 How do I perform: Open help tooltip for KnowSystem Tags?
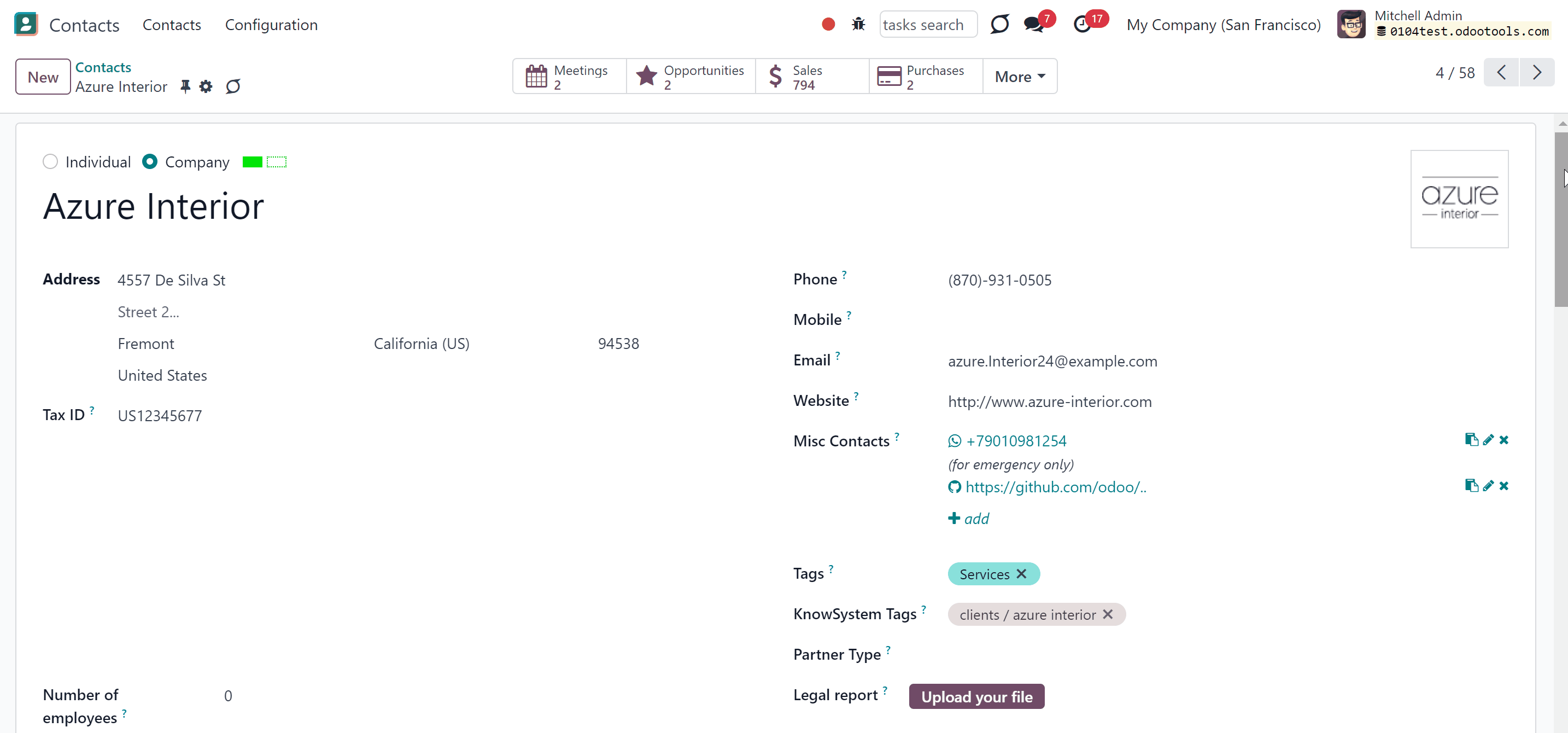pyautogui.click(x=923, y=609)
